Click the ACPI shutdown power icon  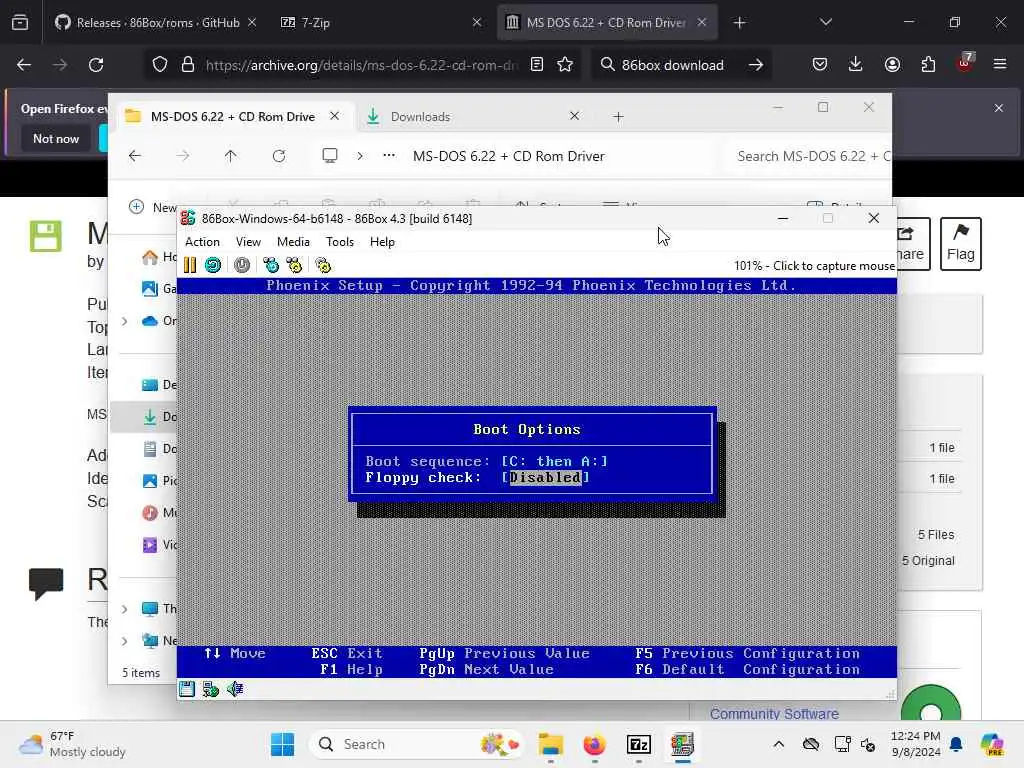tap(242, 264)
